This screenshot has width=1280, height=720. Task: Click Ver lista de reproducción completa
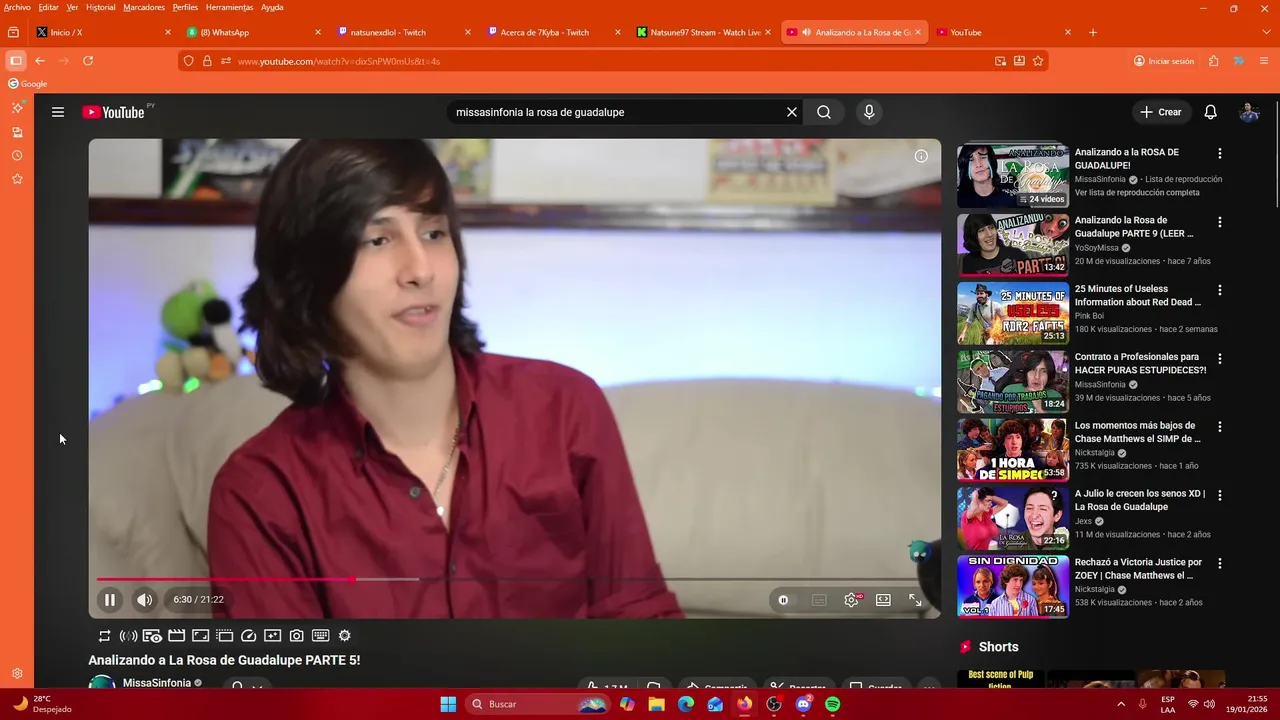[1137, 192]
